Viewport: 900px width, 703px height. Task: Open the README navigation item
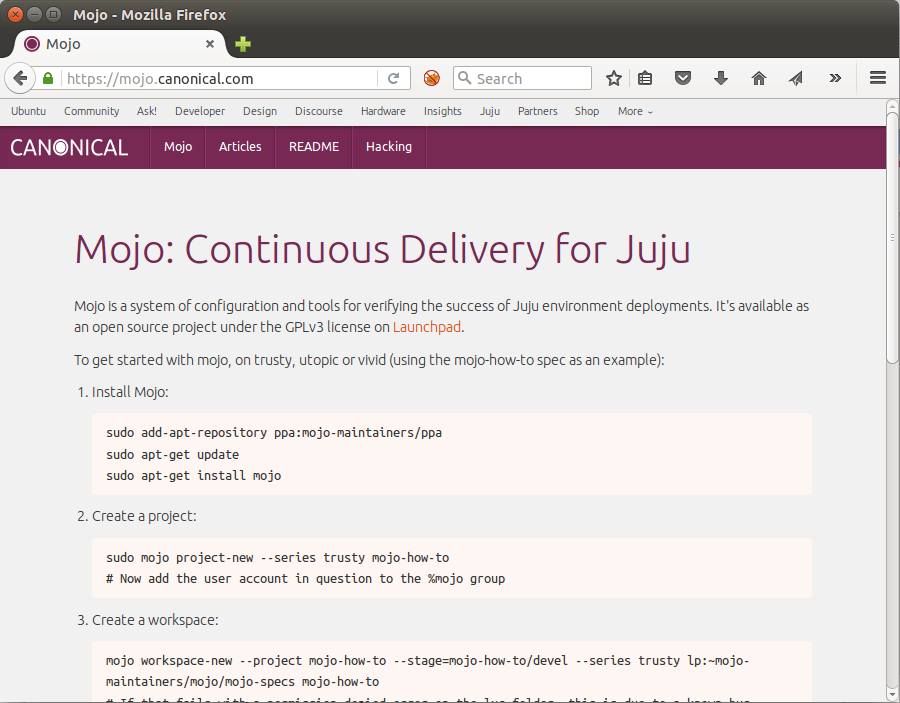(314, 147)
